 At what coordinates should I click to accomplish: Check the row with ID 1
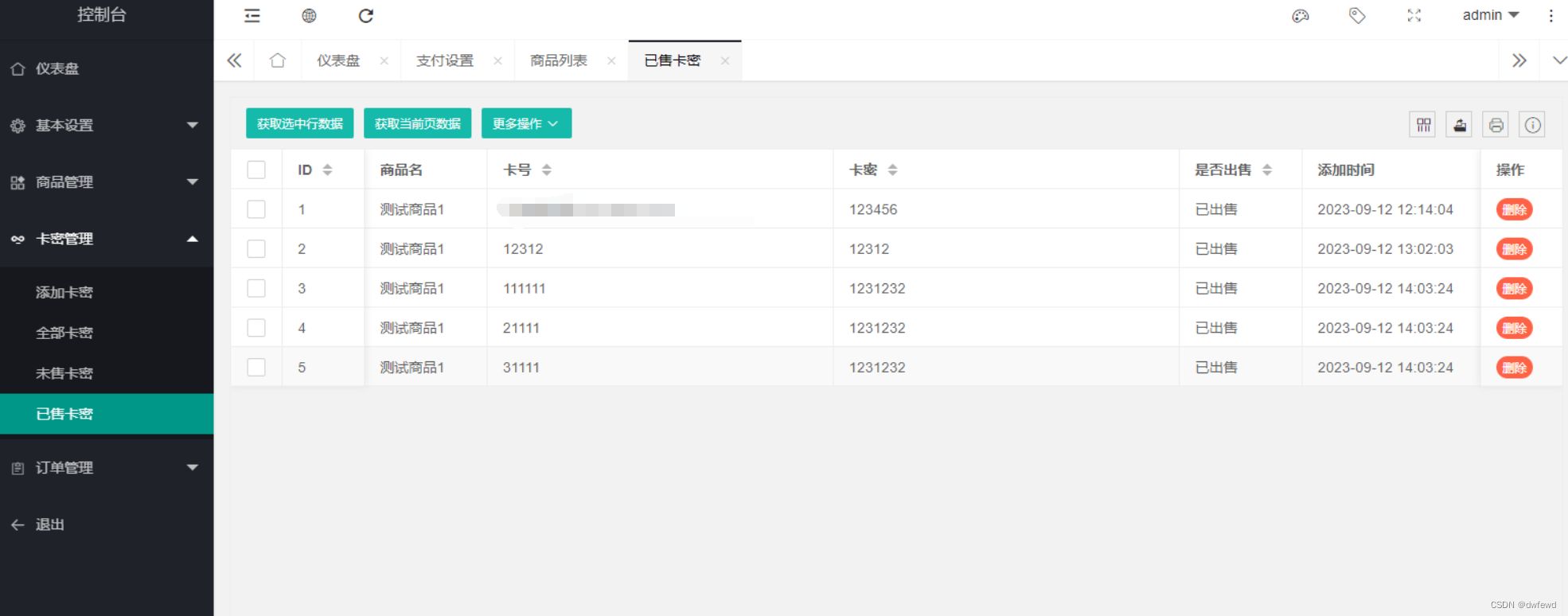coord(256,209)
